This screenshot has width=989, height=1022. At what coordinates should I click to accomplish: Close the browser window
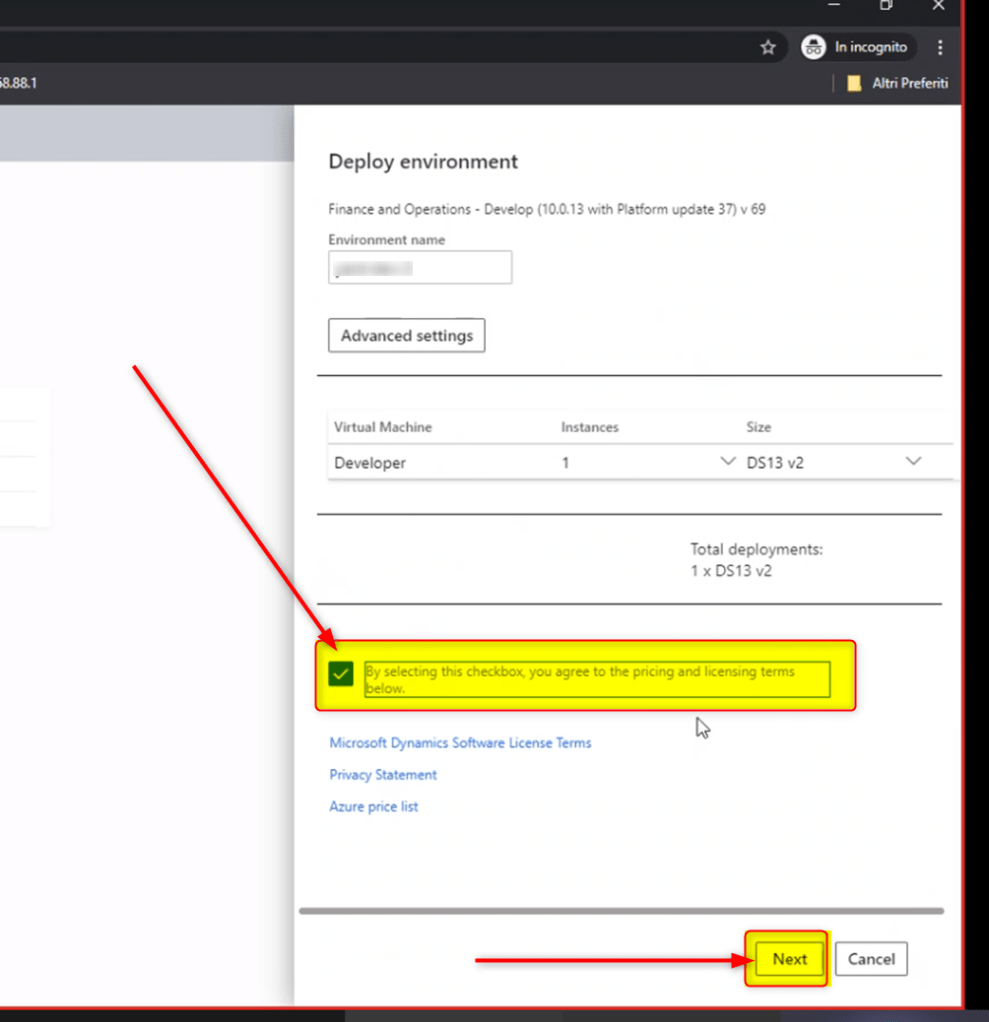tap(938, 6)
